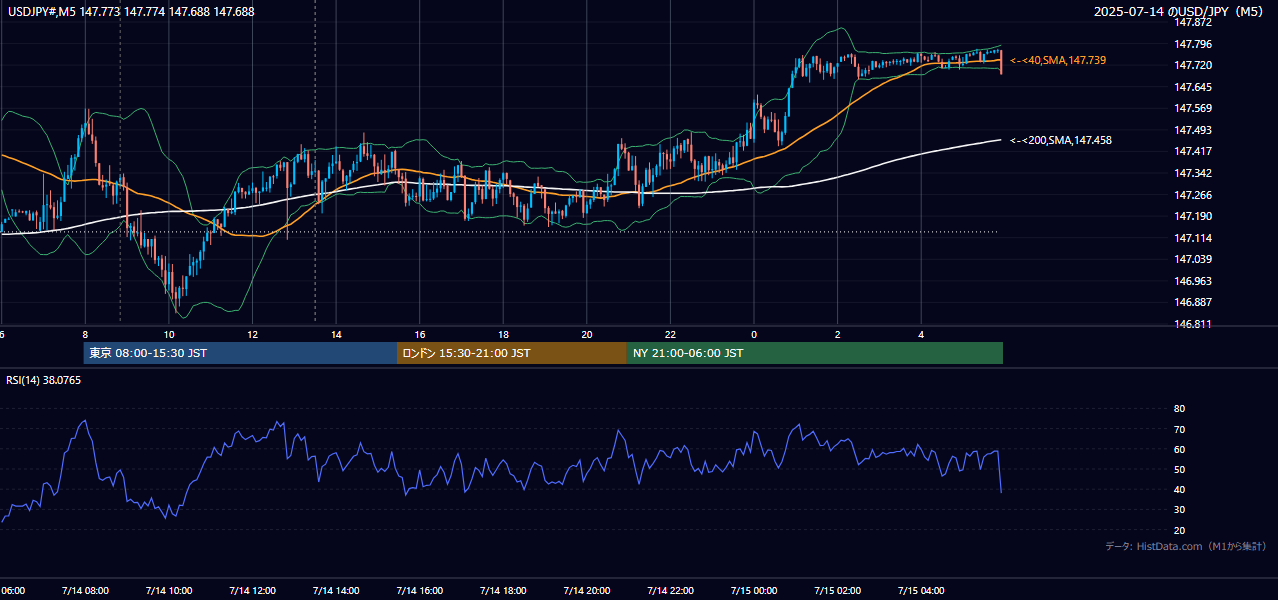
Task: Click price axis value 146.887
Action: [x=1194, y=302]
